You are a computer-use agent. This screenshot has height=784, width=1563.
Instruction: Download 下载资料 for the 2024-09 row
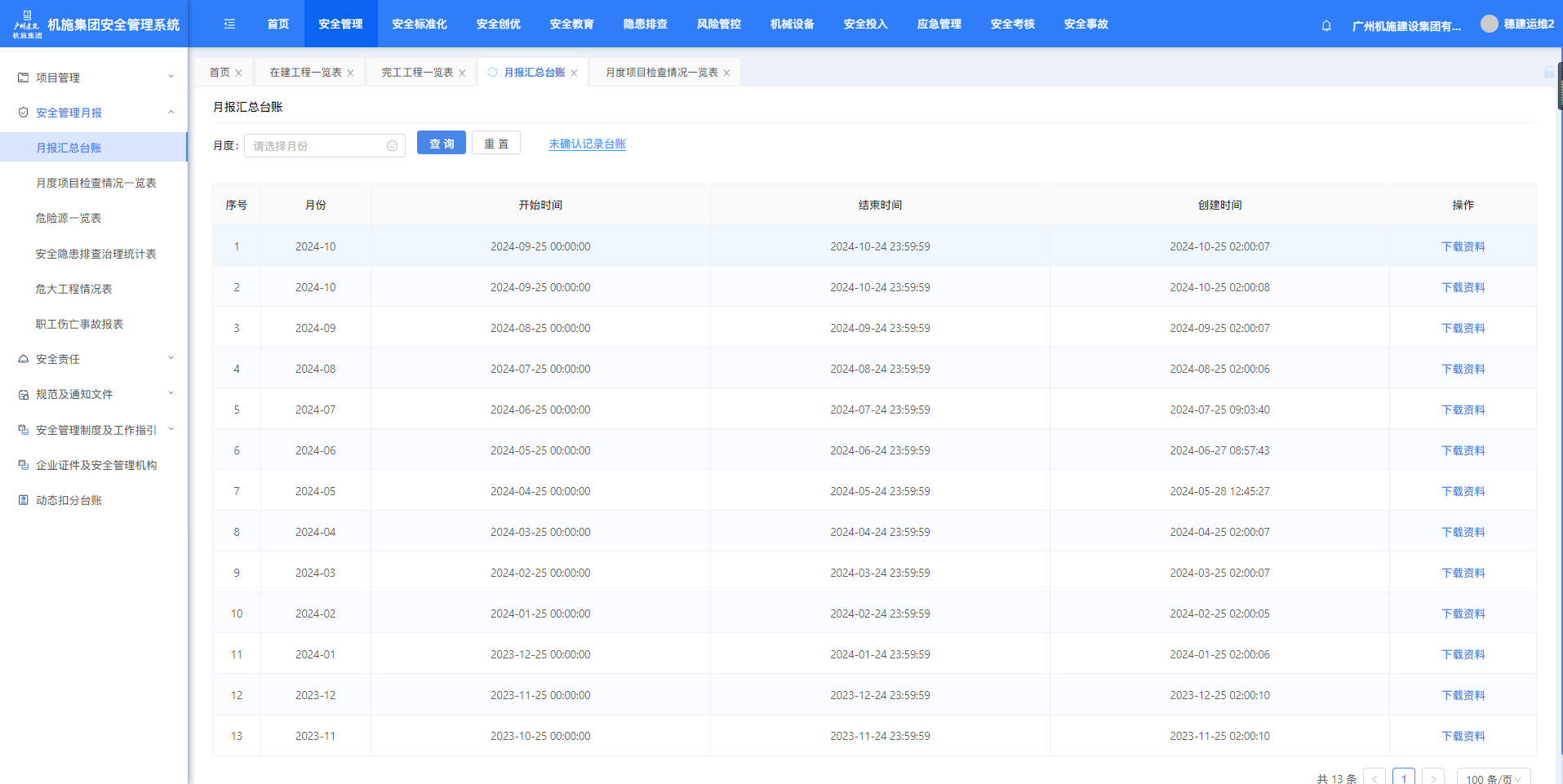tap(1463, 328)
